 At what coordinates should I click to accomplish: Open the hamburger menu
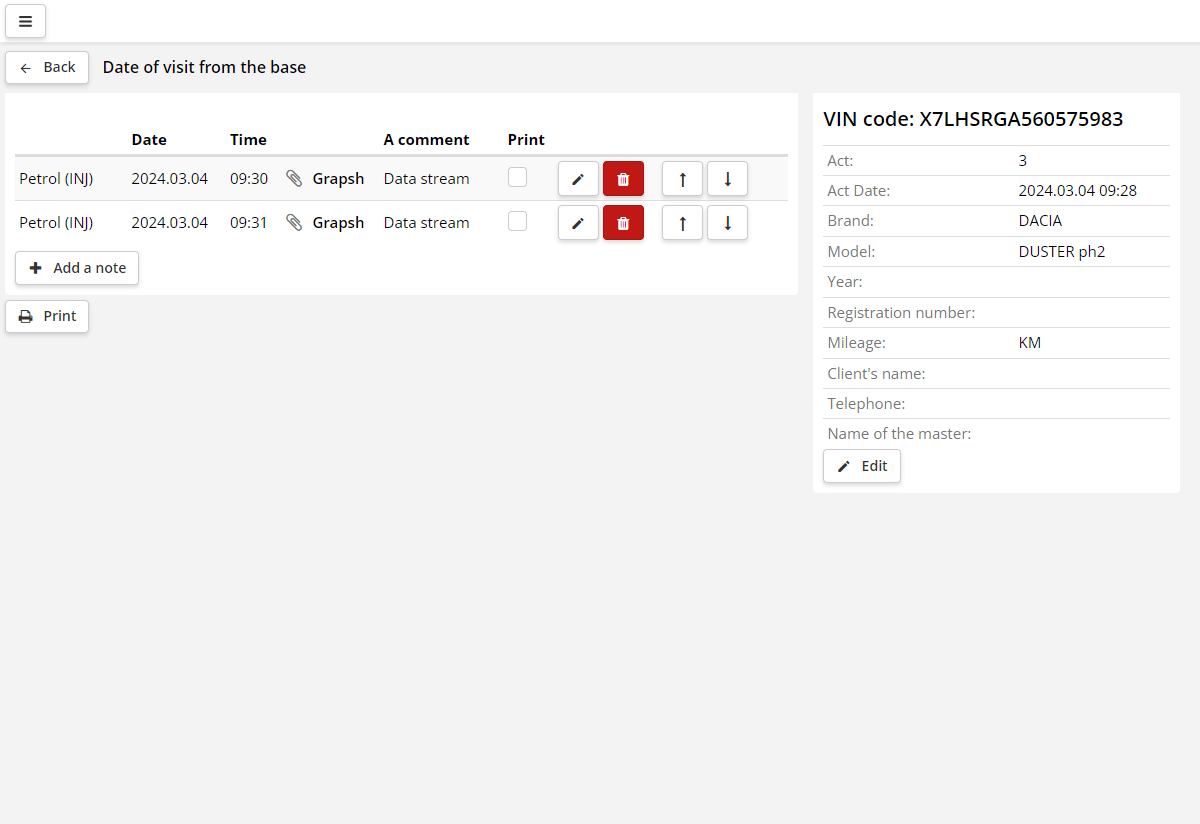[26, 21]
